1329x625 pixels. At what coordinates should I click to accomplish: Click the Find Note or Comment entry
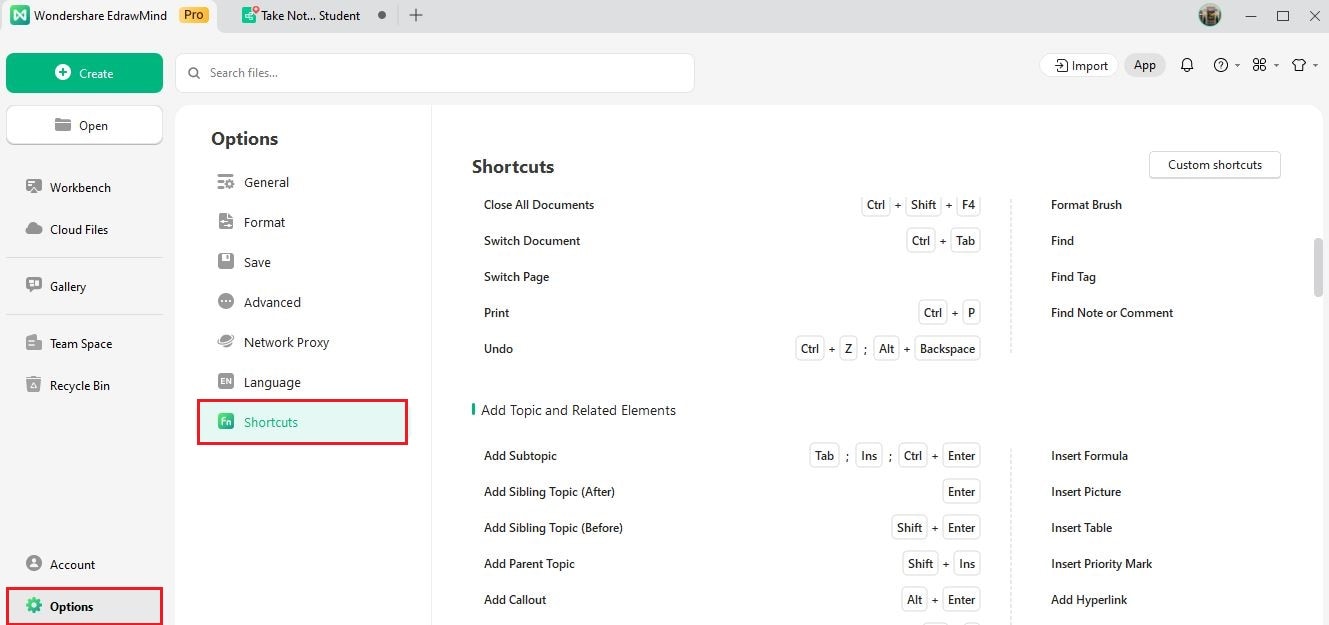[1112, 313]
